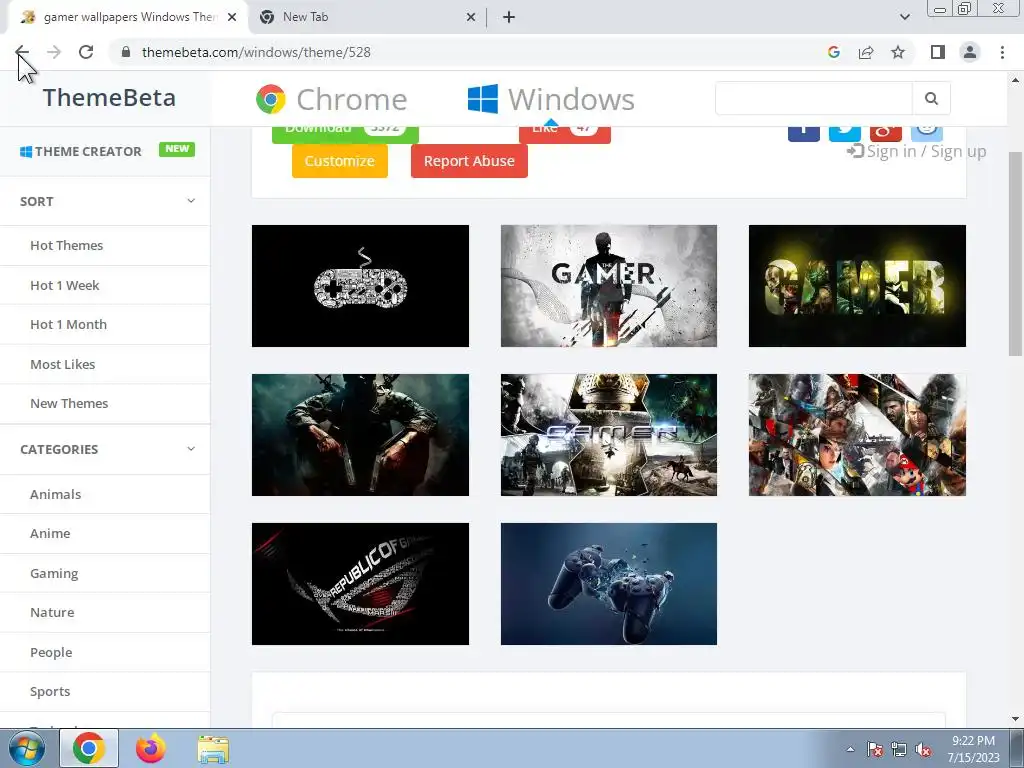Open the taskbar clock showing 9:22 PM
This screenshot has height=768, width=1024.
point(973,749)
